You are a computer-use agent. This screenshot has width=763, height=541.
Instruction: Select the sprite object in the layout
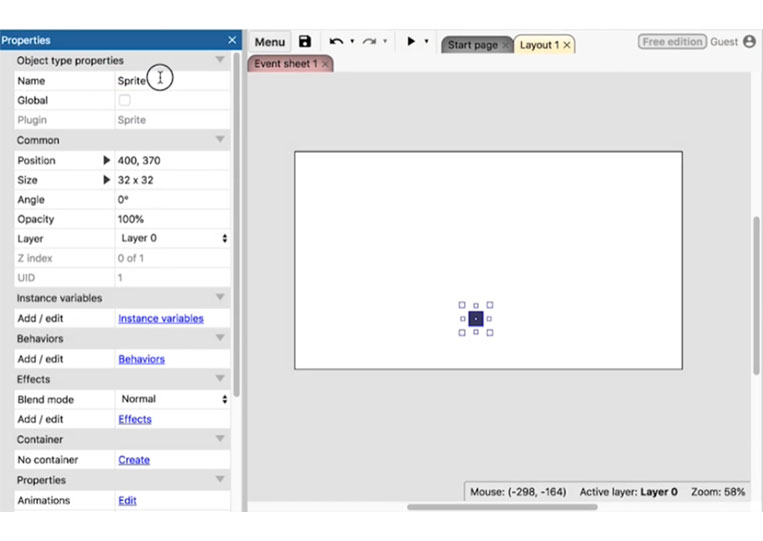click(x=476, y=319)
